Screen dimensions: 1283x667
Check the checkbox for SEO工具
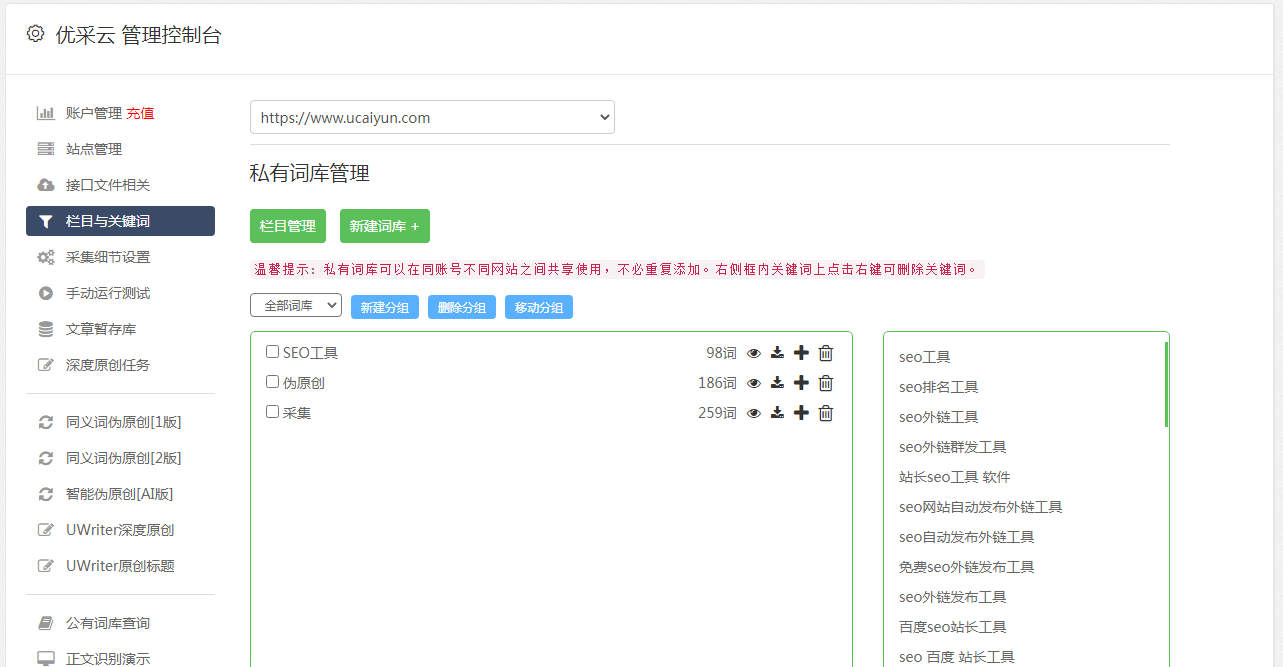tap(270, 352)
